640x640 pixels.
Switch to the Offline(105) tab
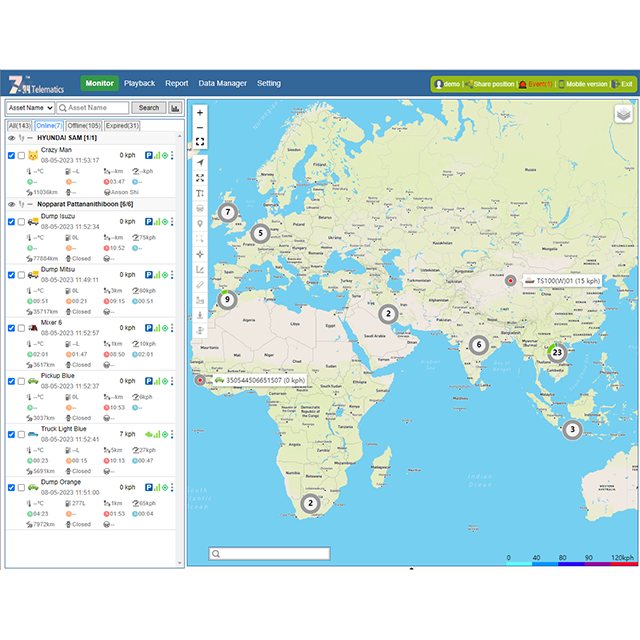tap(84, 126)
